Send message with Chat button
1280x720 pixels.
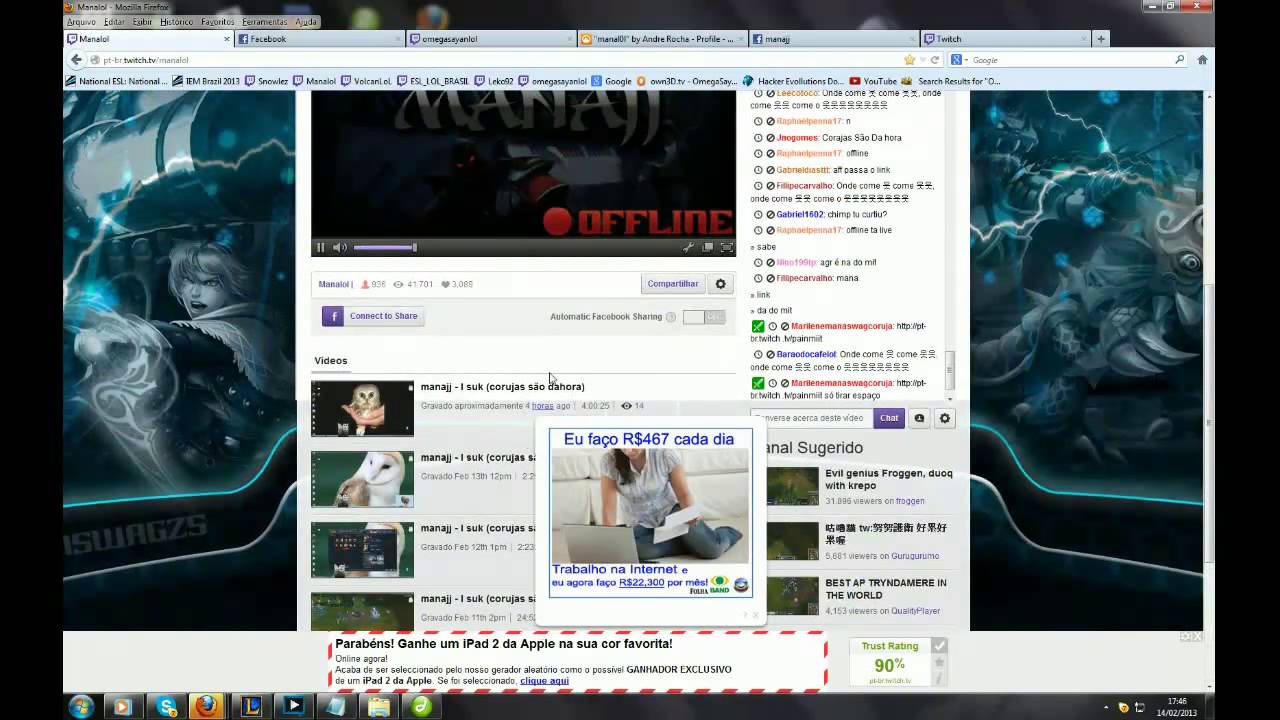point(889,418)
